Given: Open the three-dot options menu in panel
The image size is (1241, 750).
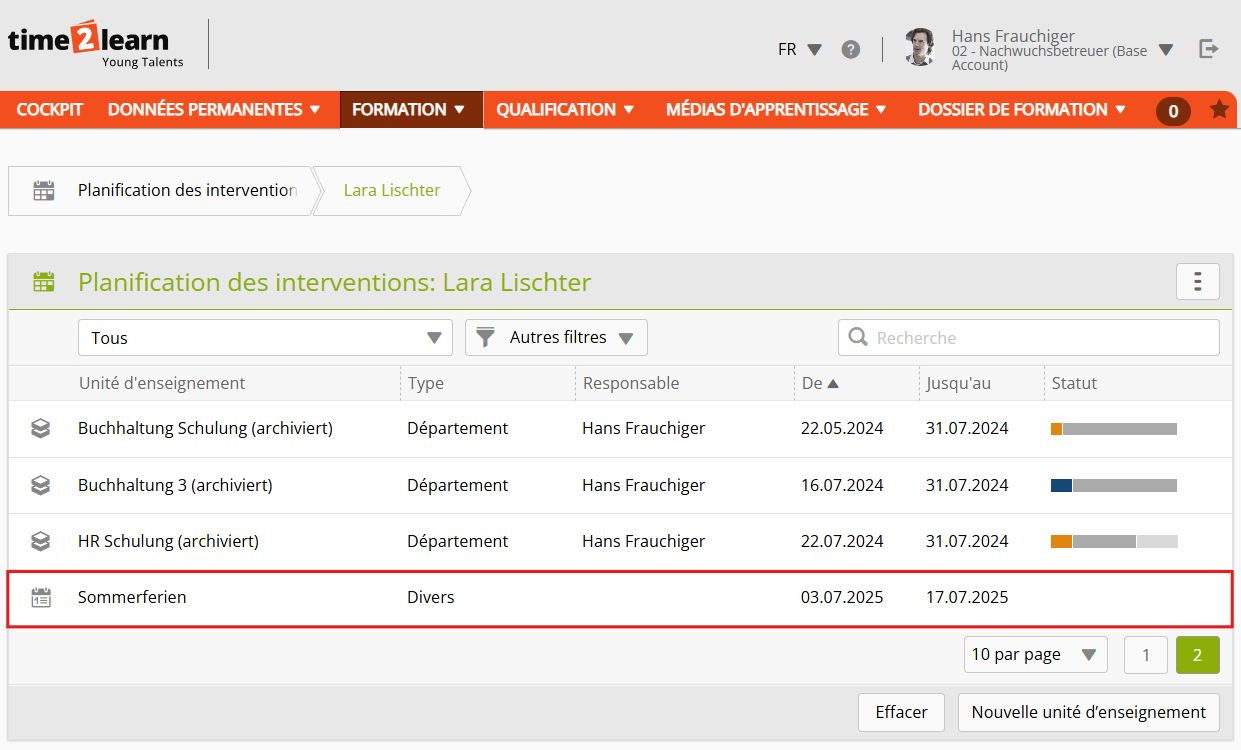Looking at the screenshot, I should click(1197, 282).
